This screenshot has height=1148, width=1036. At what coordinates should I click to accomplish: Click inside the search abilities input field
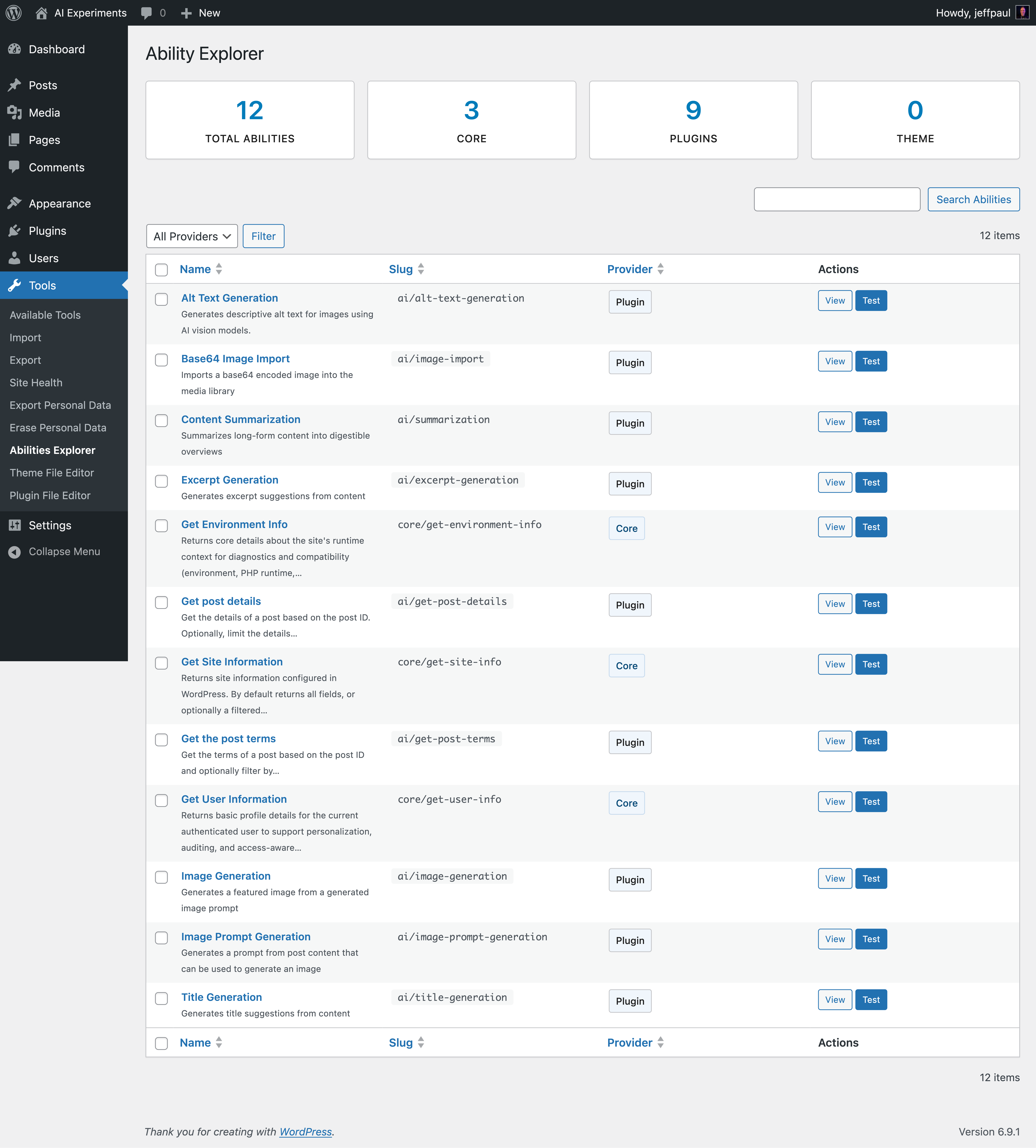[837, 199]
